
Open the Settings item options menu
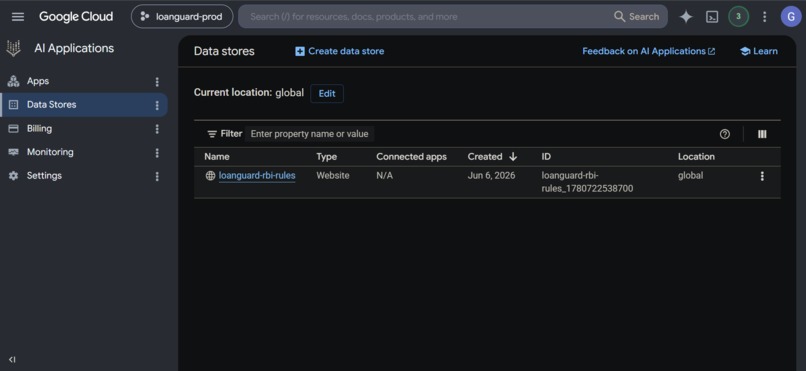point(157,176)
